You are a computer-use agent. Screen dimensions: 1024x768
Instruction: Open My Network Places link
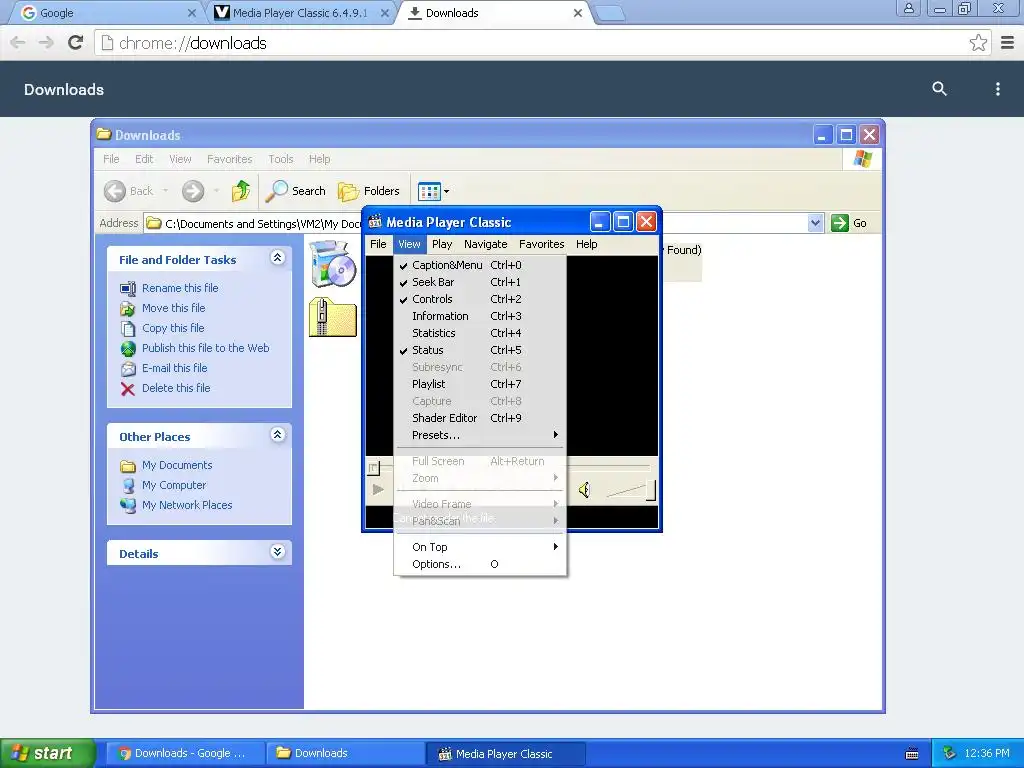[x=187, y=505]
